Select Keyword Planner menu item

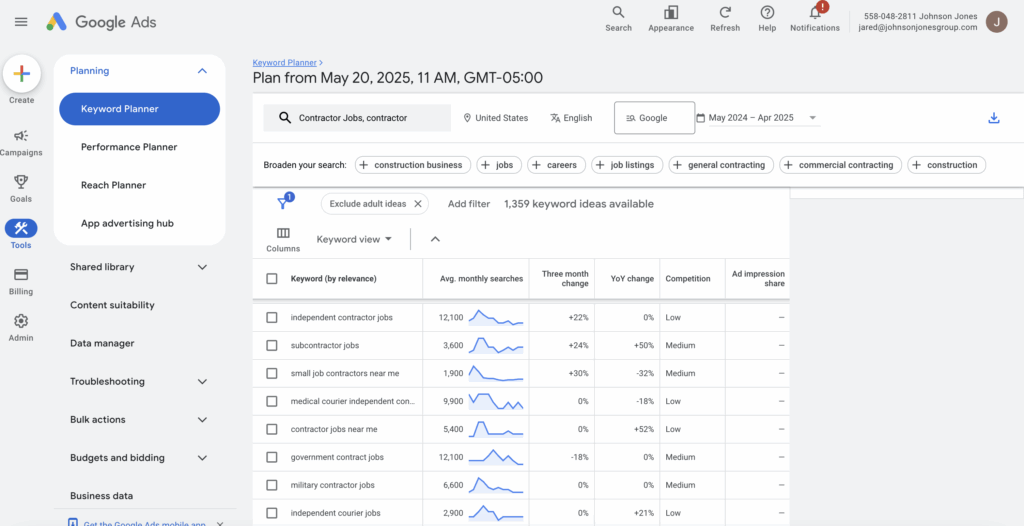click(x=139, y=109)
